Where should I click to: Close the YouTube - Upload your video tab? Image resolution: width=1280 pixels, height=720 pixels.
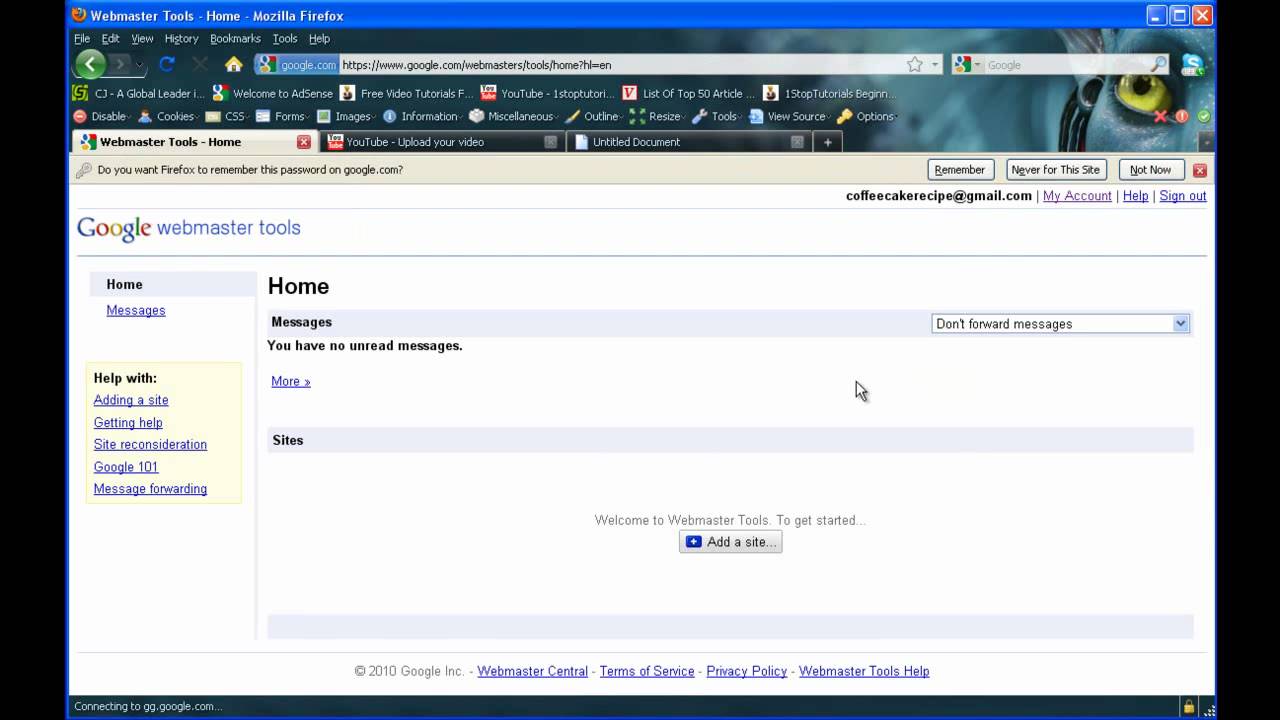coord(551,142)
